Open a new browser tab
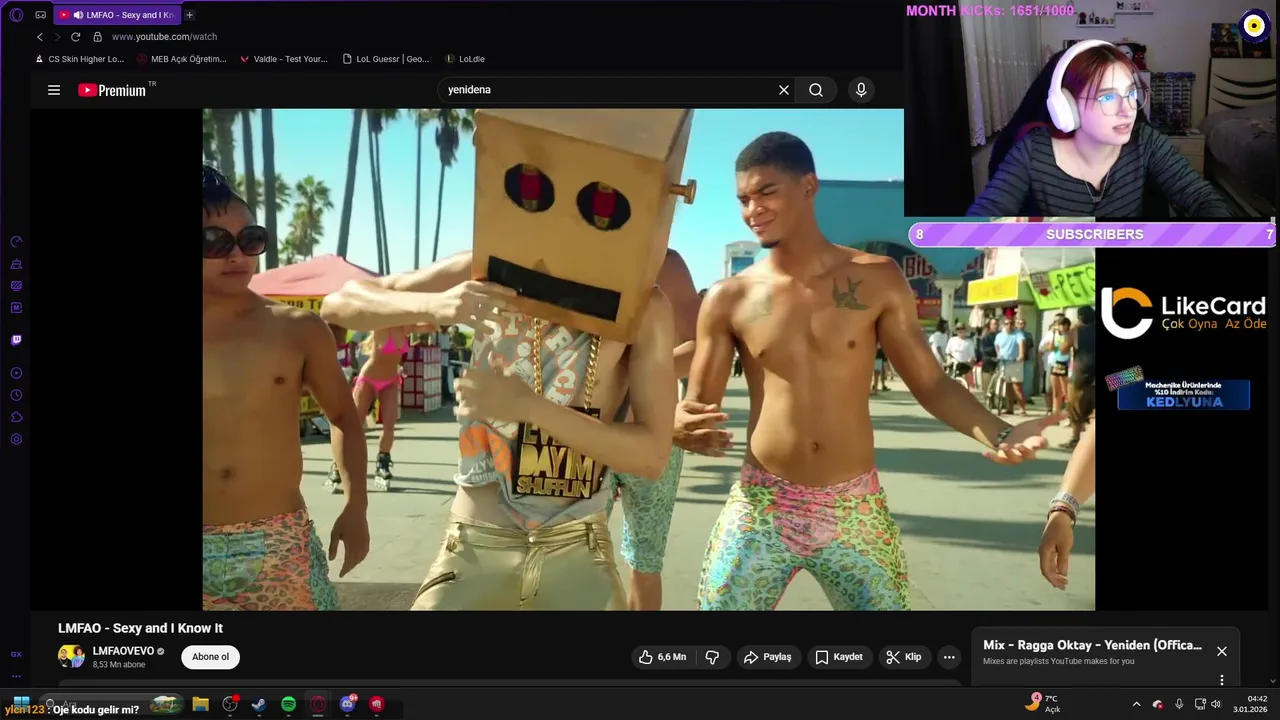 pyautogui.click(x=190, y=15)
